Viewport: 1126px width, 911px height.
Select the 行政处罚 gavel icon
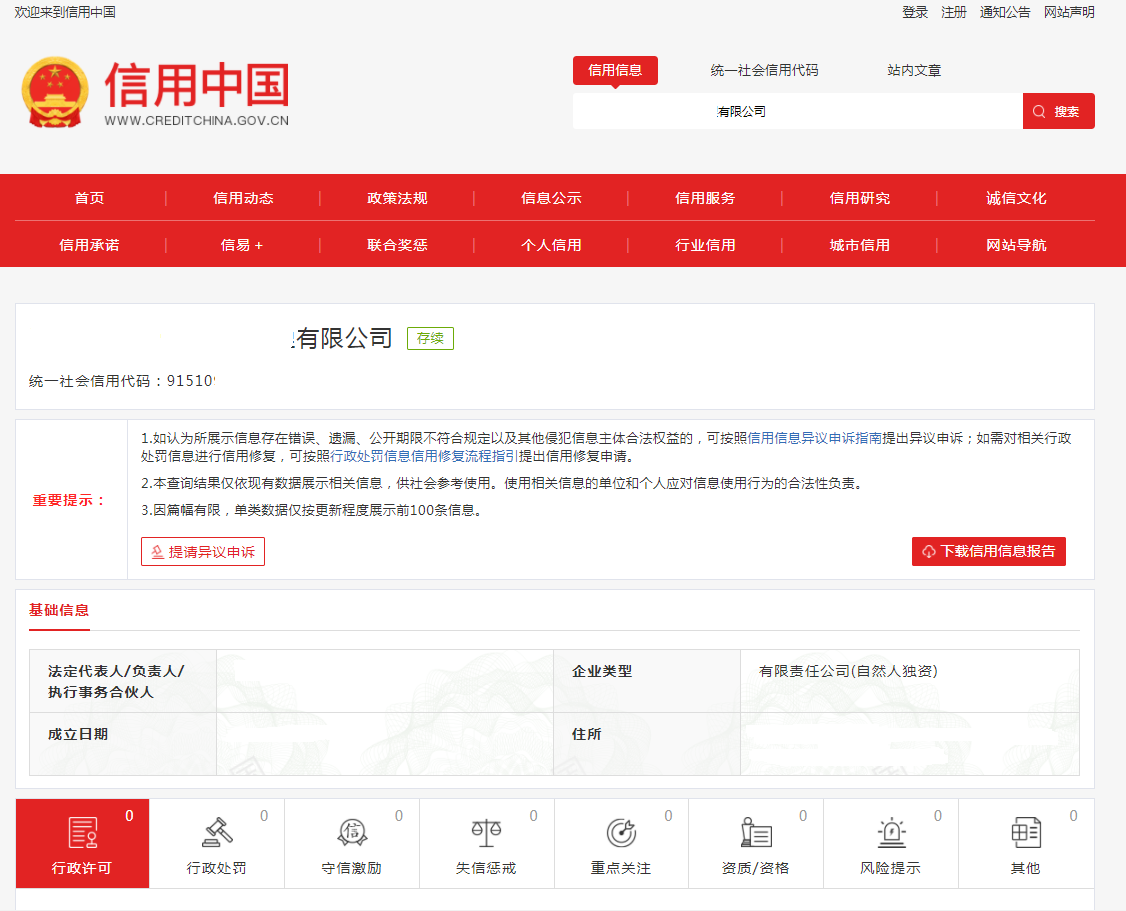(217, 833)
